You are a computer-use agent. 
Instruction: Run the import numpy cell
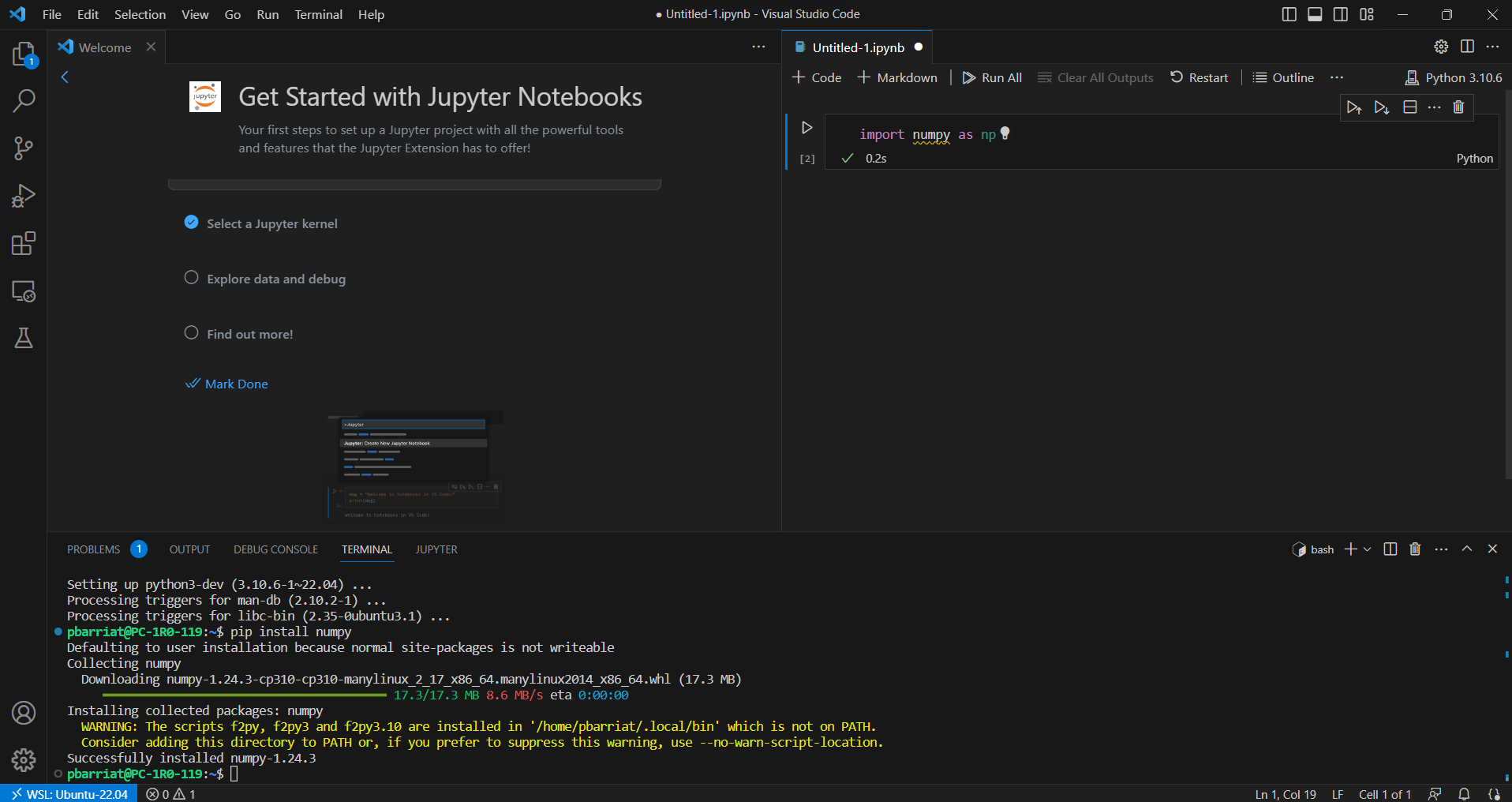807,128
